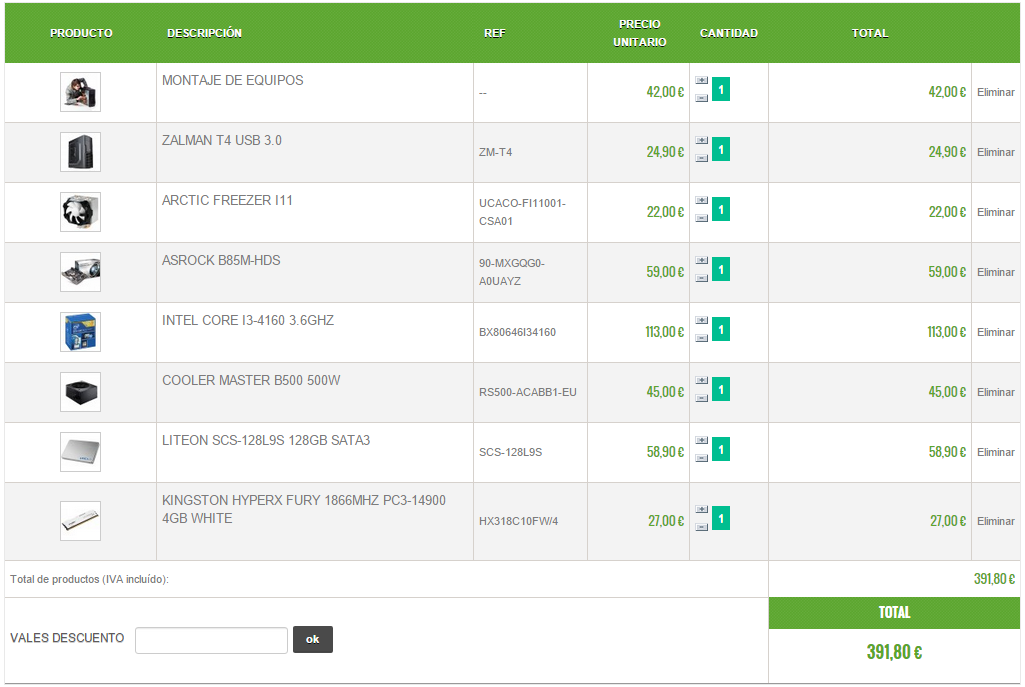Open COOLER MASTER B500 500W description link
The width and height of the screenshot is (1025, 687).
tap(251, 380)
